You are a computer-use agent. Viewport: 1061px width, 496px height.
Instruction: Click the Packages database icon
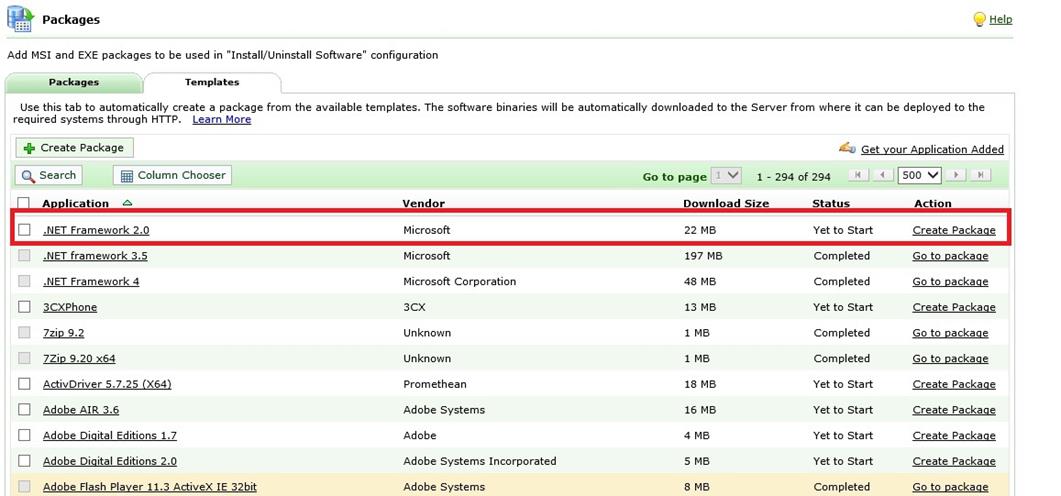[20, 18]
